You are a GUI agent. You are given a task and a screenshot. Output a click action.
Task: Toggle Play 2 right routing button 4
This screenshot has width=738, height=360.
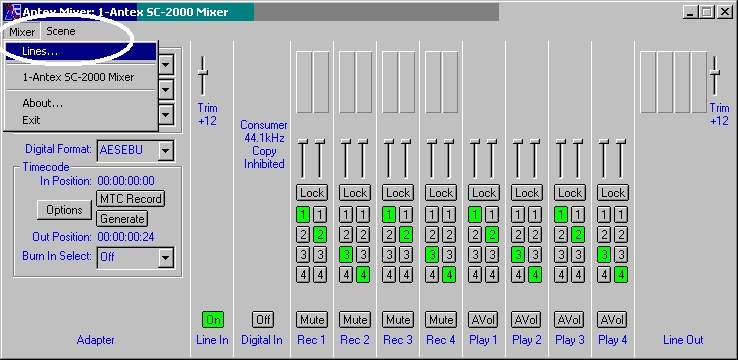point(535,274)
